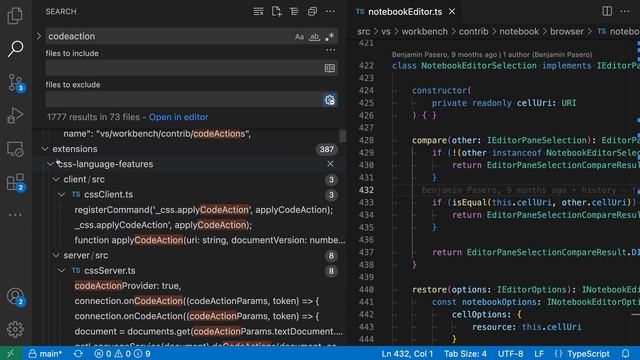Clear search results in Search header
Viewport: 640px width, 360px height.
[258, 11]
